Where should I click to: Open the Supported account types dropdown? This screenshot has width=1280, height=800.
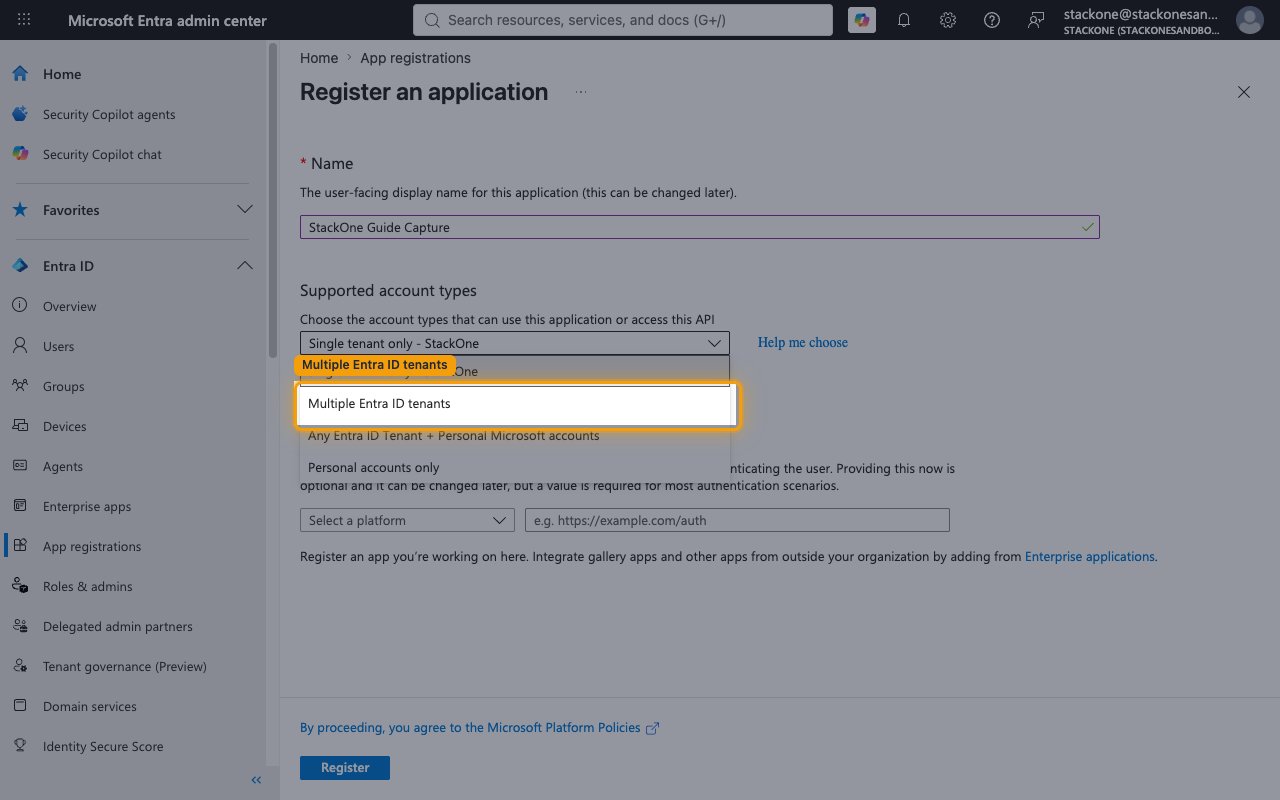(x=515, y=343)
